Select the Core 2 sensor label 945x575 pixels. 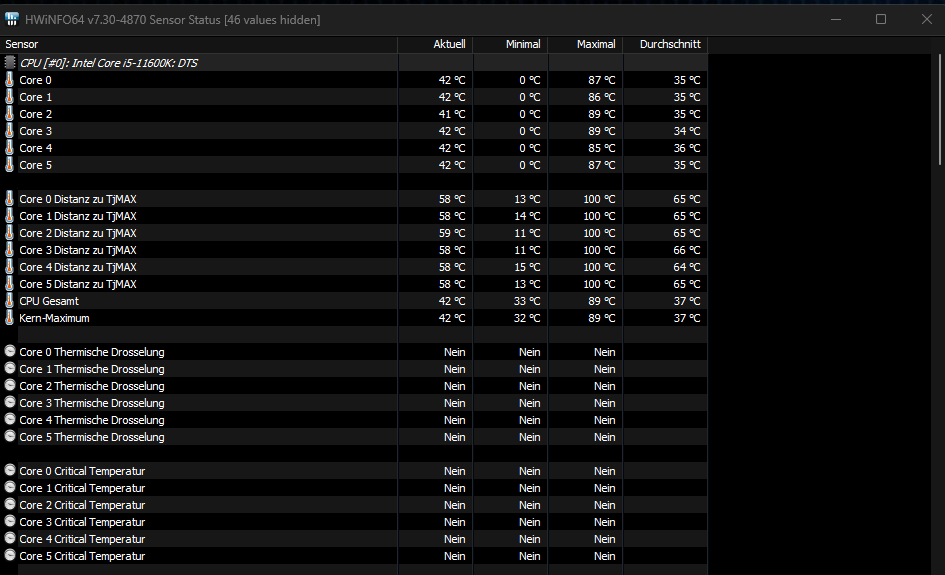pos(36,114)
